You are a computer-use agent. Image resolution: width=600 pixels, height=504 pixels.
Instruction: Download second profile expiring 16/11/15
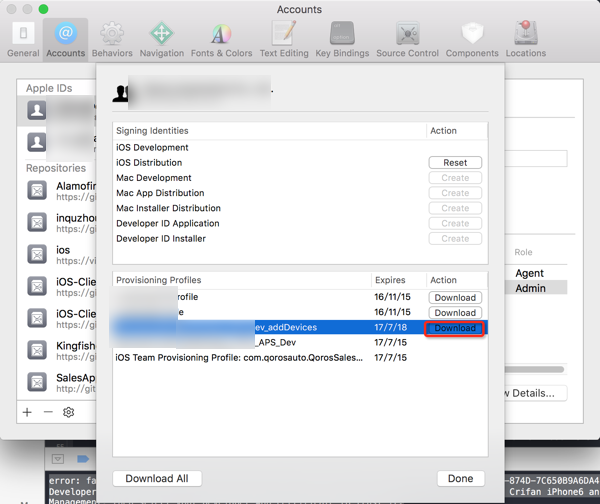pos(455,313)
